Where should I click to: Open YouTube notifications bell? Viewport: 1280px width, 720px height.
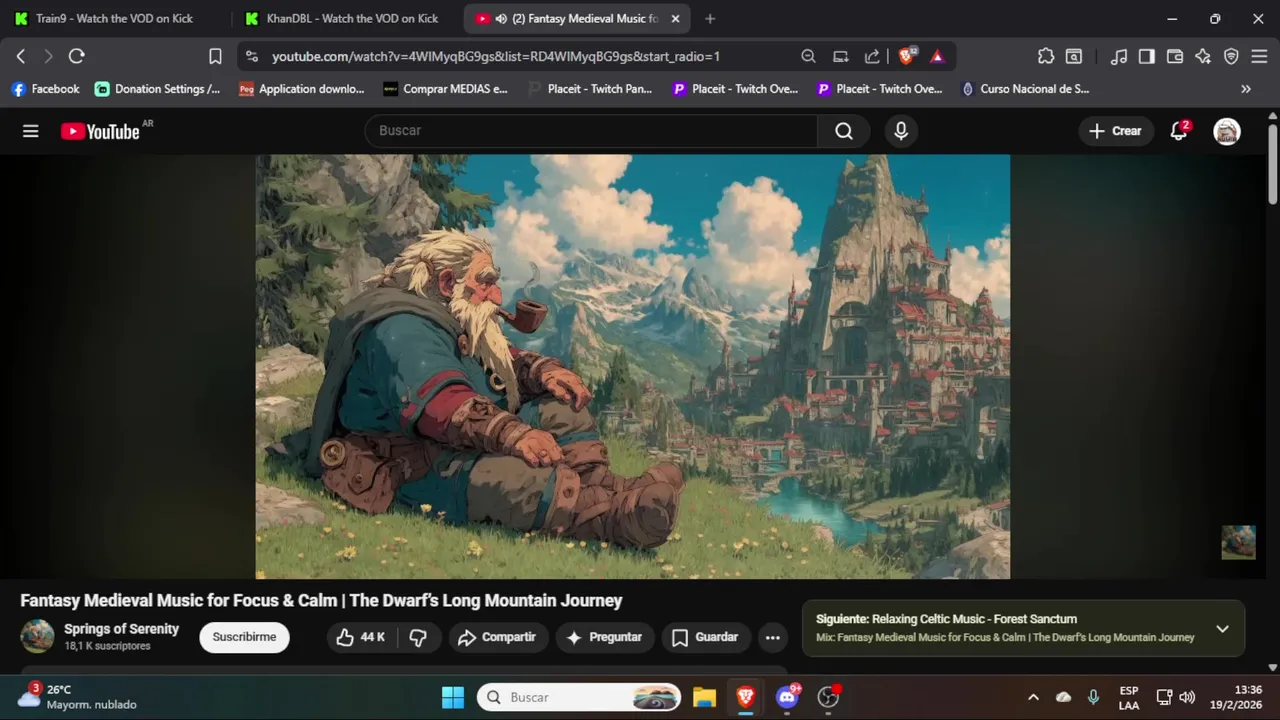pos(1179,131)
